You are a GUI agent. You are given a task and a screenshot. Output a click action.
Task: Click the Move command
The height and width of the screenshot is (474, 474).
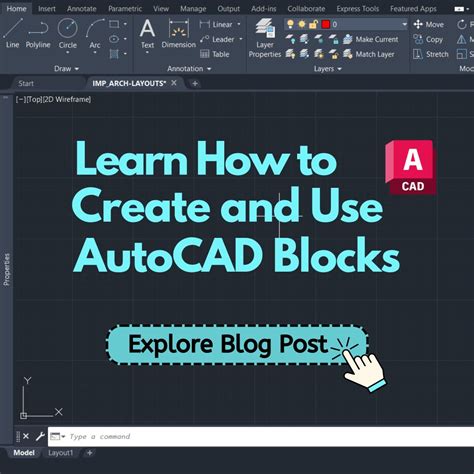[x=429, y=24]
